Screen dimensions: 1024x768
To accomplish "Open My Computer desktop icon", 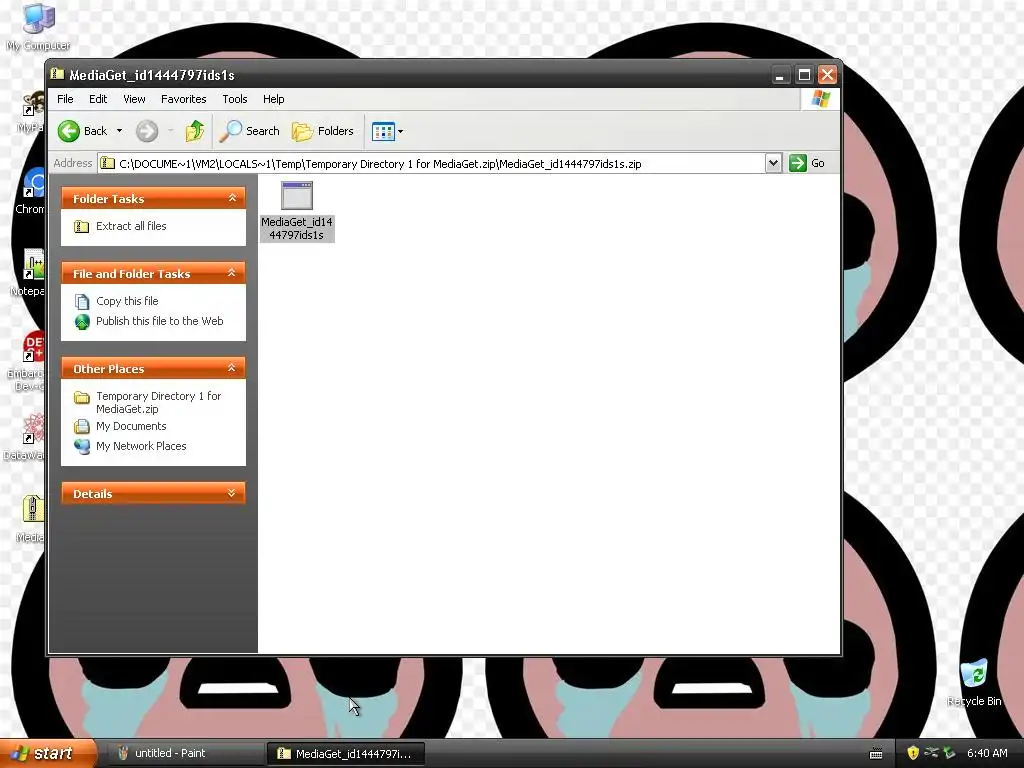I will (x=39, y=27).
